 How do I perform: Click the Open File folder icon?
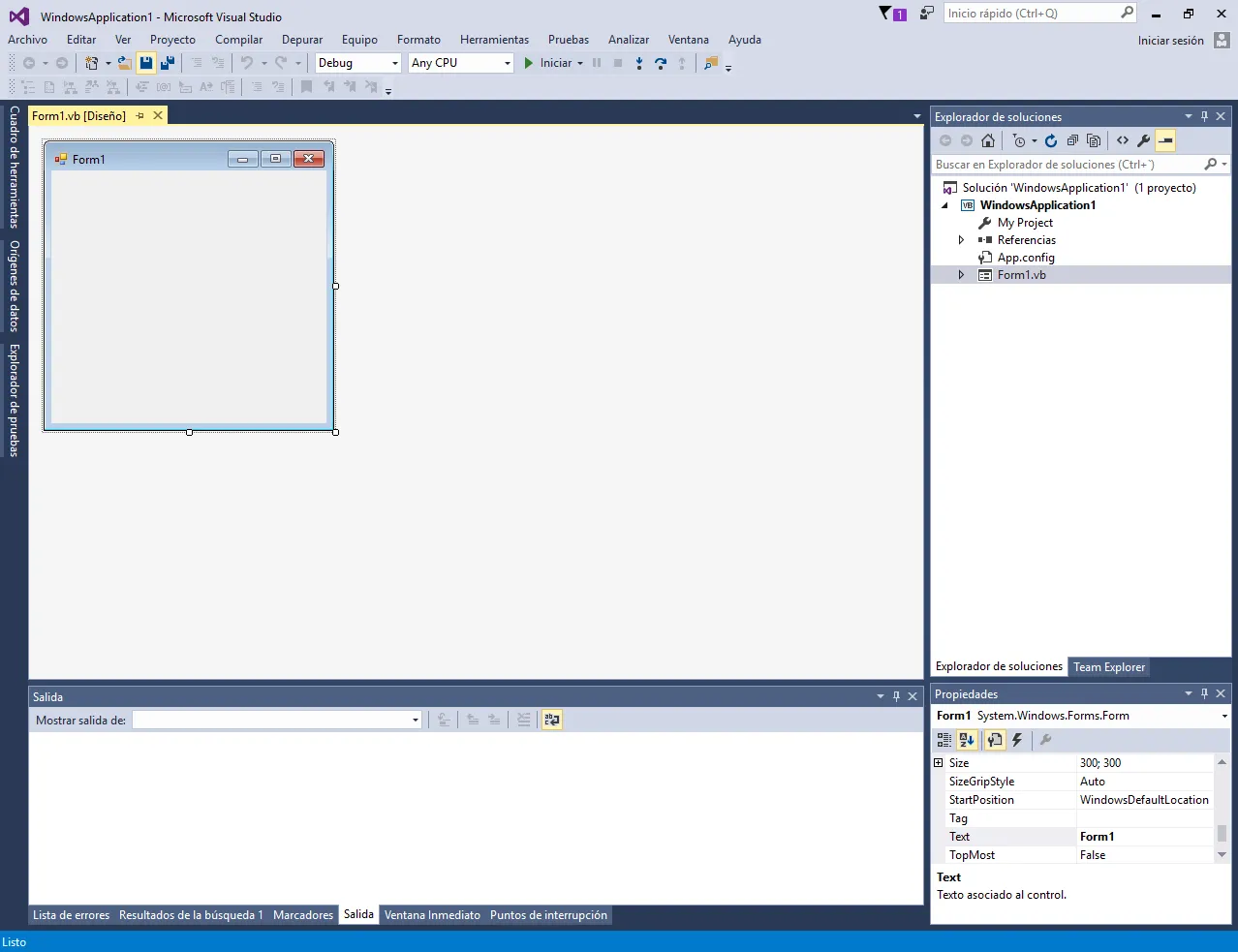[x=125, y=63]
